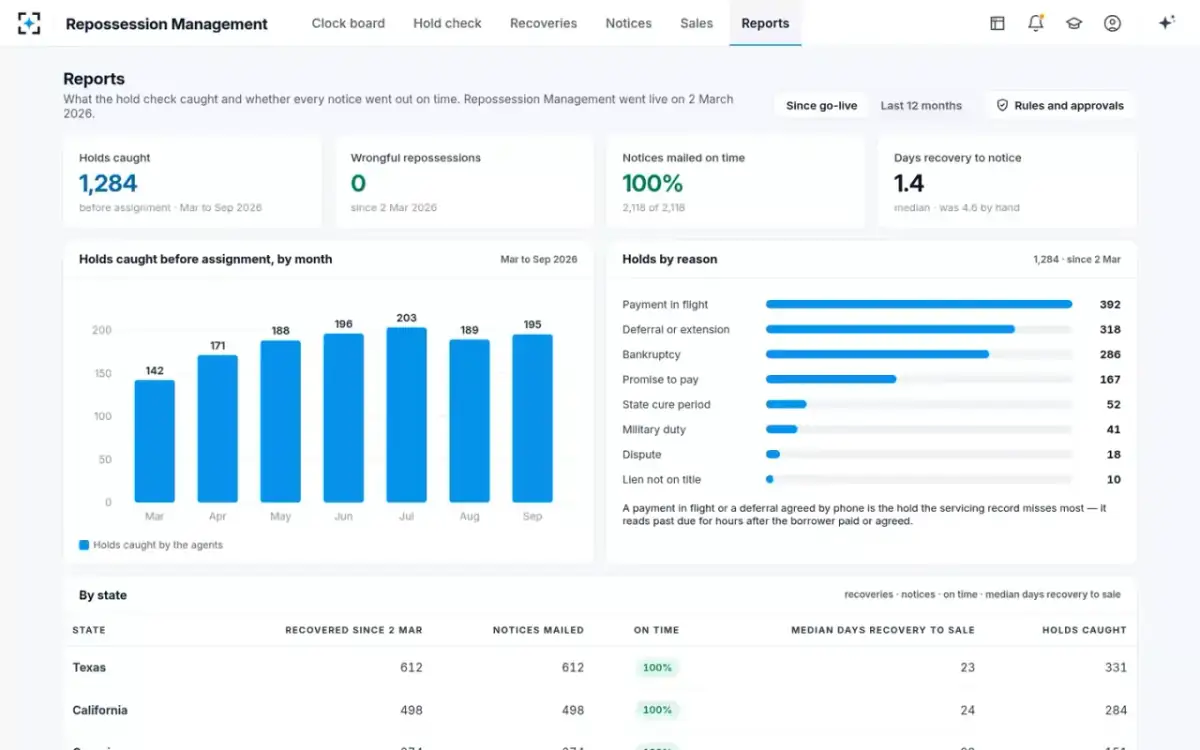Viewport: 1200px width, 750px height.
Task: Click the blue legend swatch for holds caught
Action: 84,545
